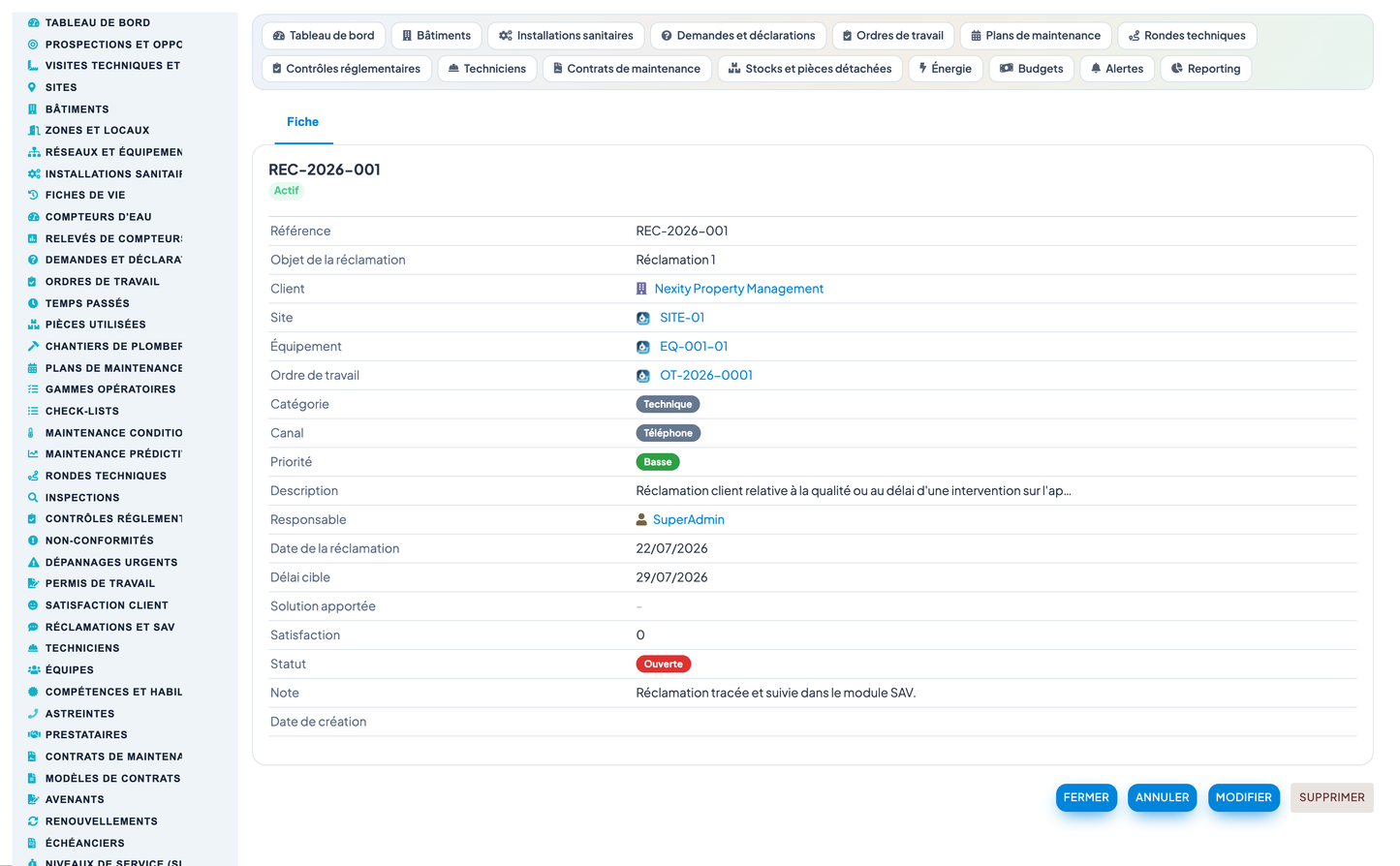Click the Fiches de vie history icon

(33, 195)
